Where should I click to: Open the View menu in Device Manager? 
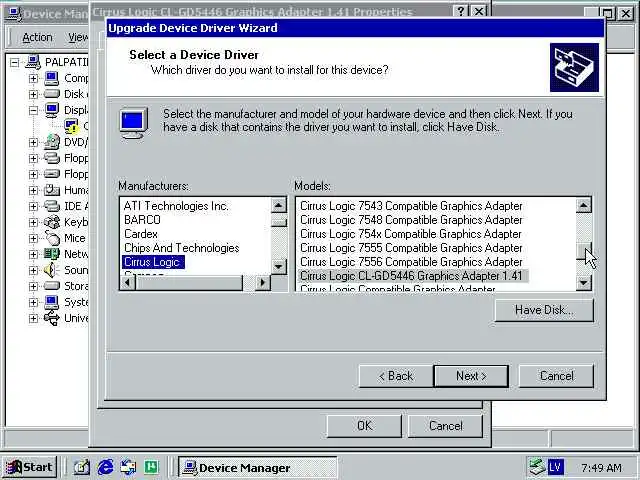(x=78, y=38)
